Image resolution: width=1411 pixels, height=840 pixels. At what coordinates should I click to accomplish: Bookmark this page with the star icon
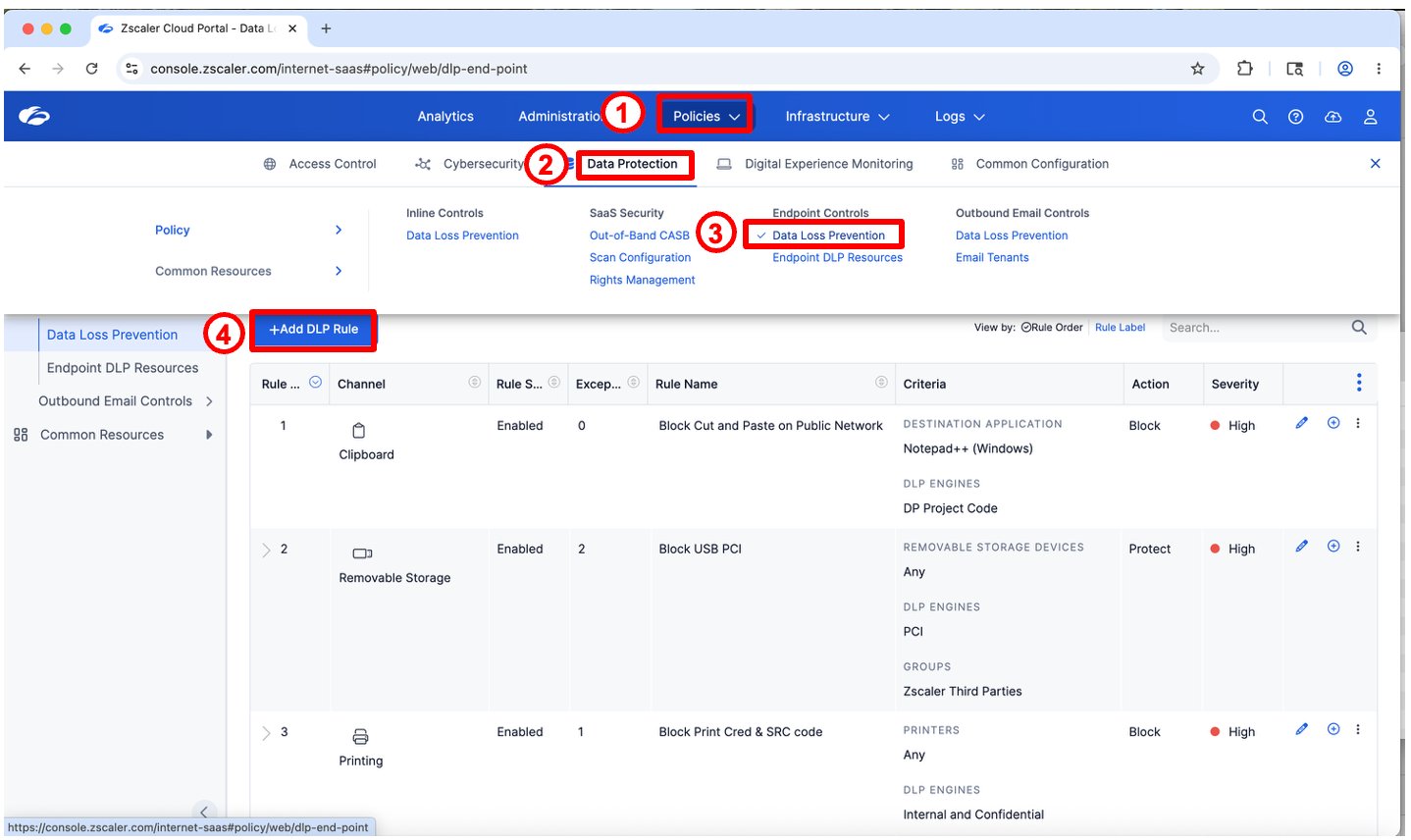click(1197, 69)
